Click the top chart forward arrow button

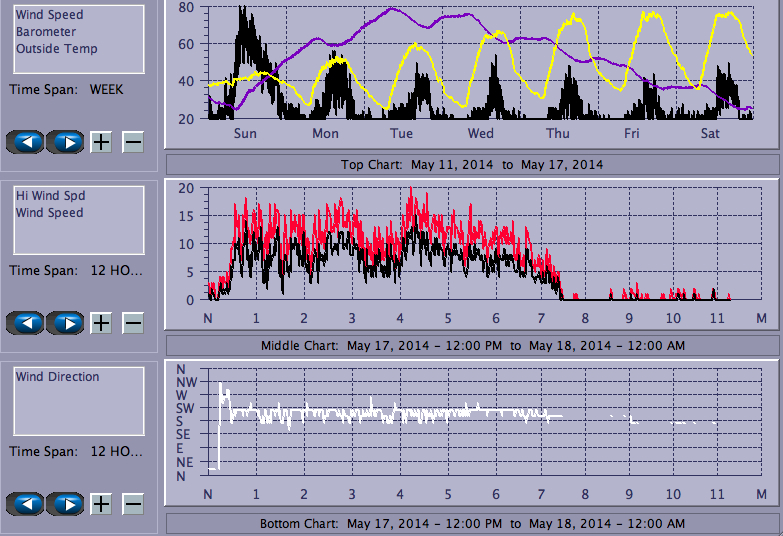[65, 142]
